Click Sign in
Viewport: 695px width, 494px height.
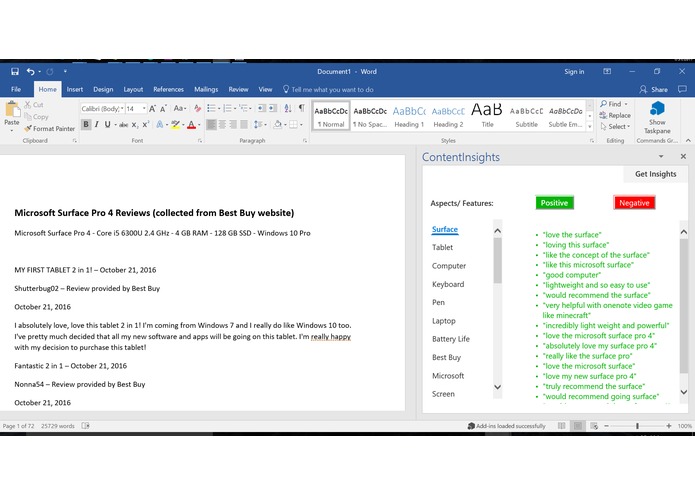(x=574, y=72)
